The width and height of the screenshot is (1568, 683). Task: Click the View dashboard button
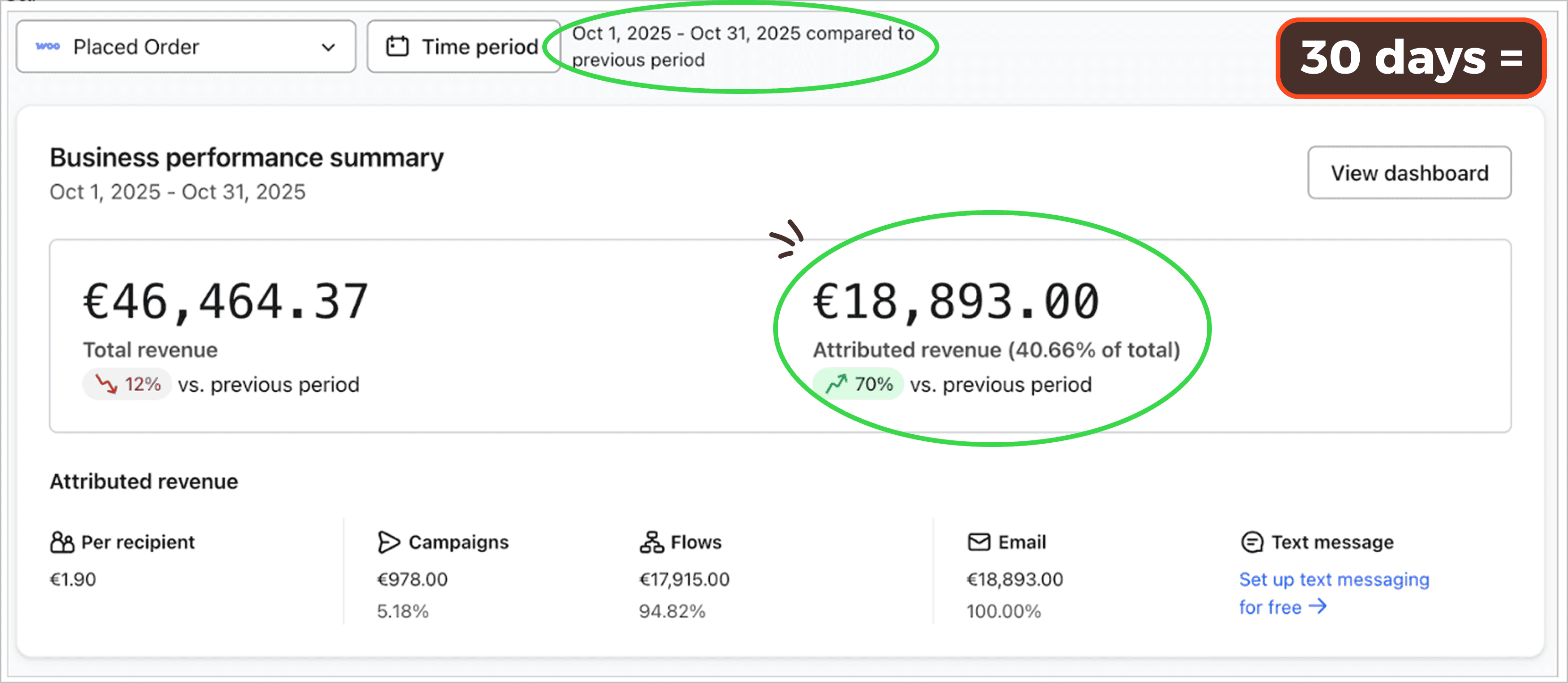pyautogui.click(x=1409, y=173)
